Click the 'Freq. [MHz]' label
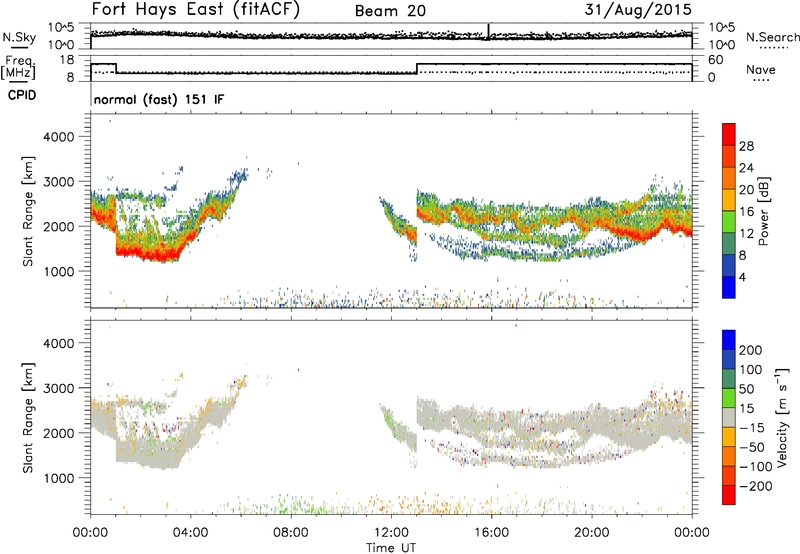The image size is (800, 554). coord(18,67)
